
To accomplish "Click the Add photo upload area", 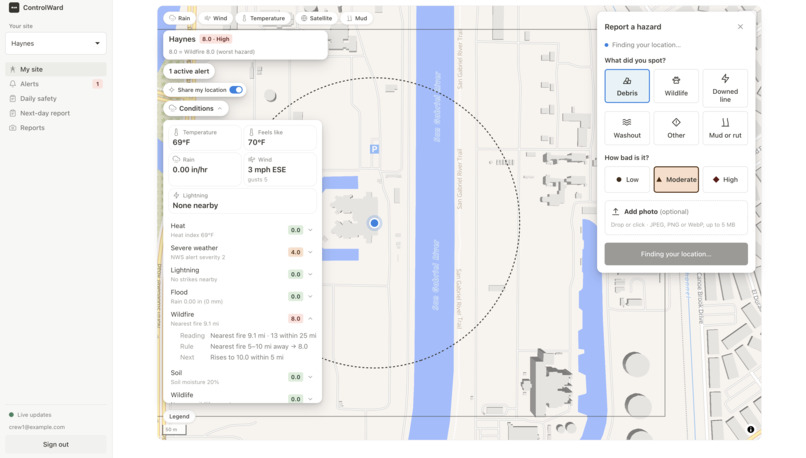I will tap(676, 217).
